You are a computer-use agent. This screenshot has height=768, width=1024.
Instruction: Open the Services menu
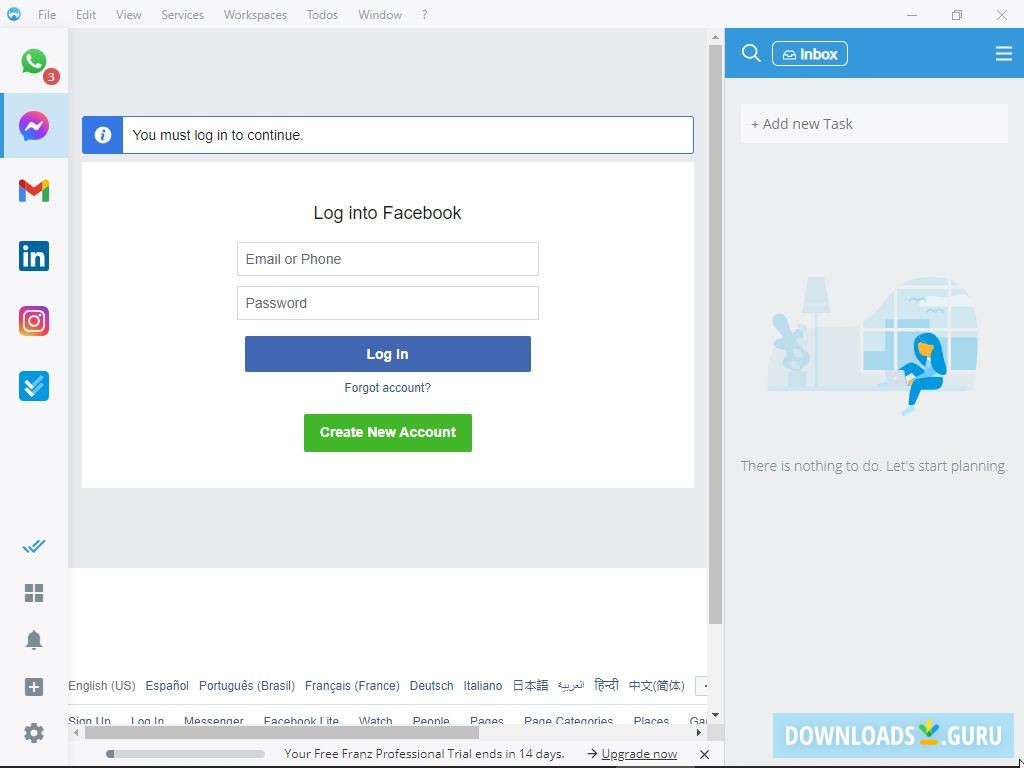183,14
